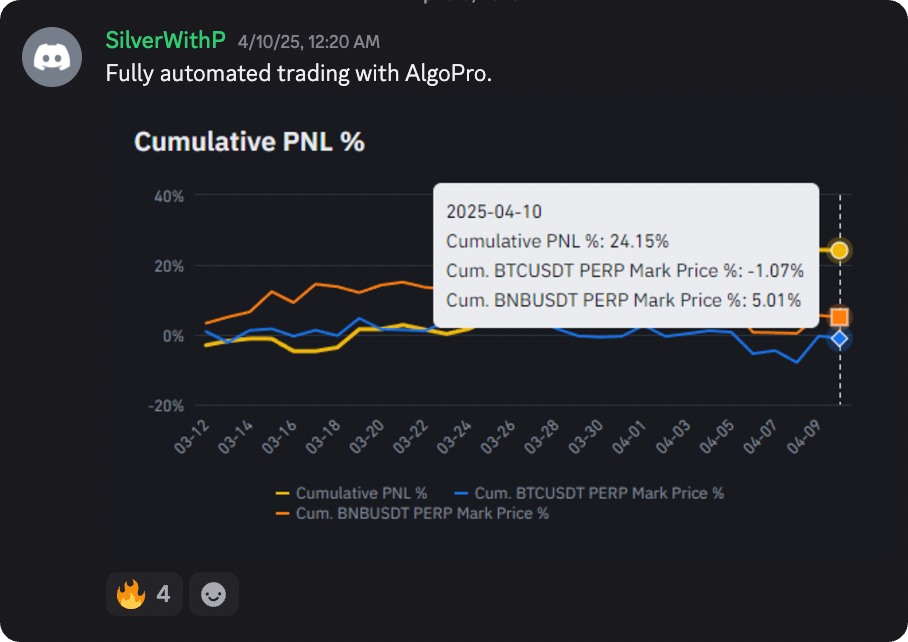This screenshot has height=642, width=908.
Task: Click the orange square BNBUSDT marker
Action: pyautogui.click(x=840, y=317)
